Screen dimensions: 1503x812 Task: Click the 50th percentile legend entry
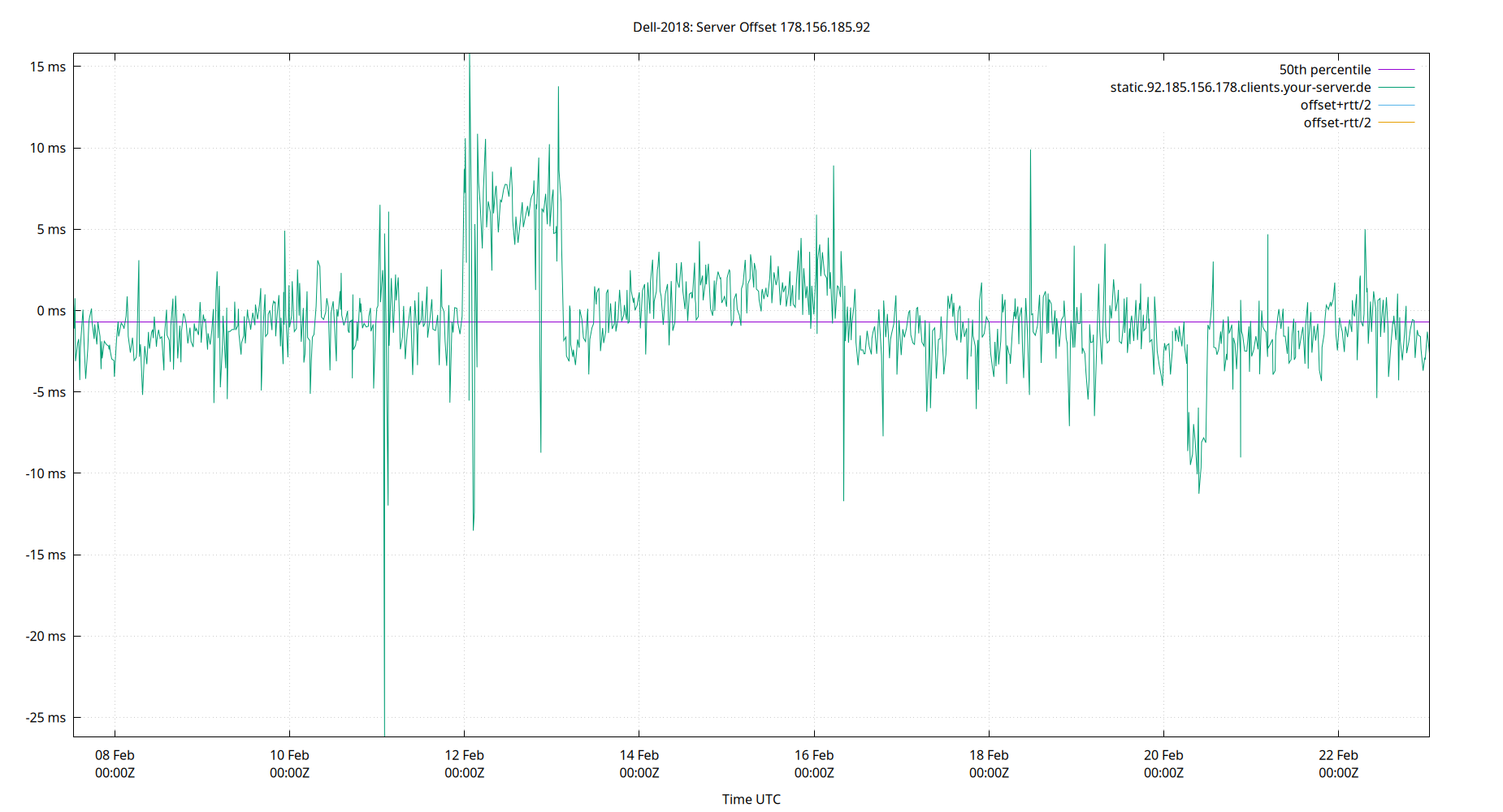pyautogui.click(x=1326, y=69)
